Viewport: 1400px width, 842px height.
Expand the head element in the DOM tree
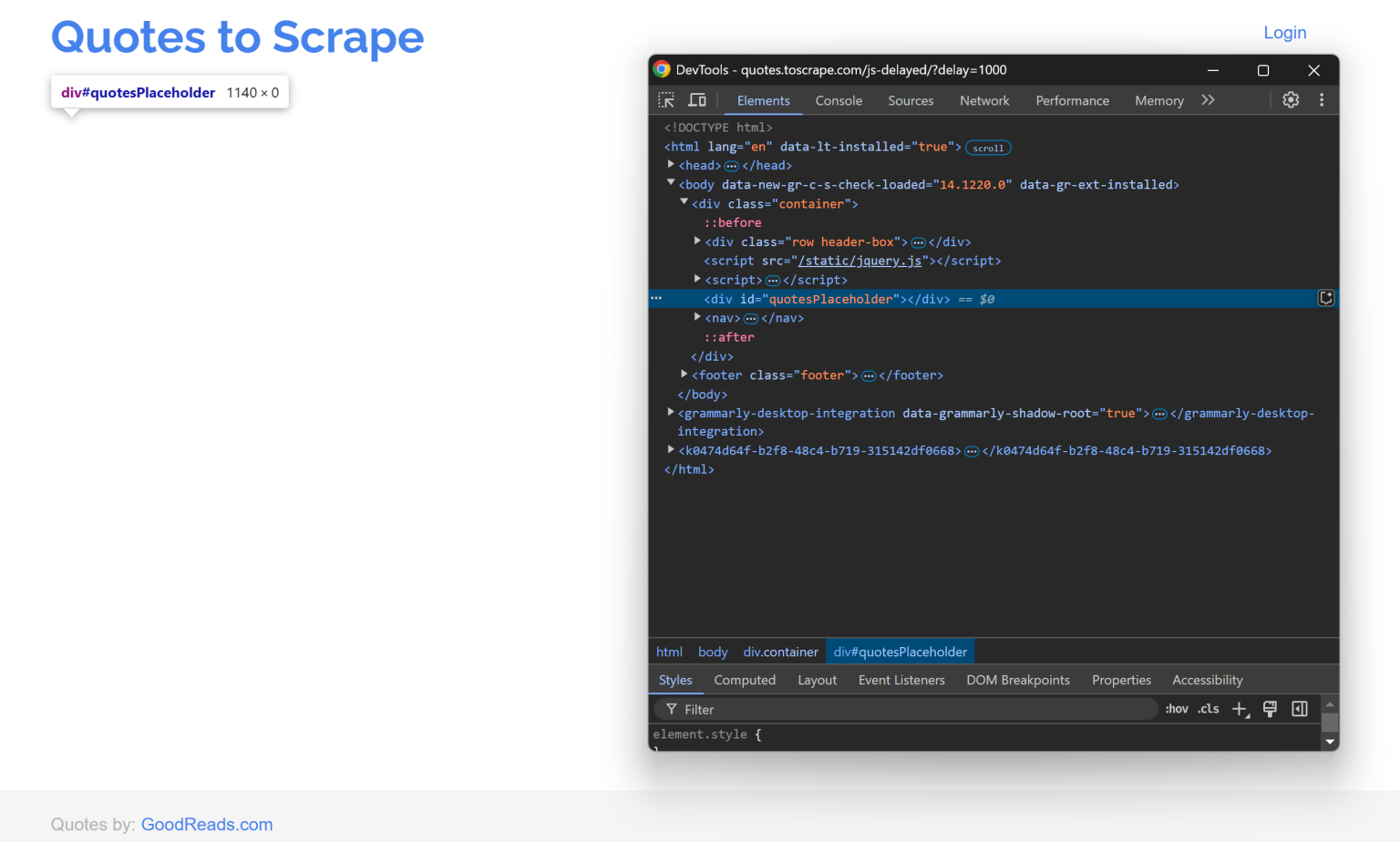(x=671, y=165)
